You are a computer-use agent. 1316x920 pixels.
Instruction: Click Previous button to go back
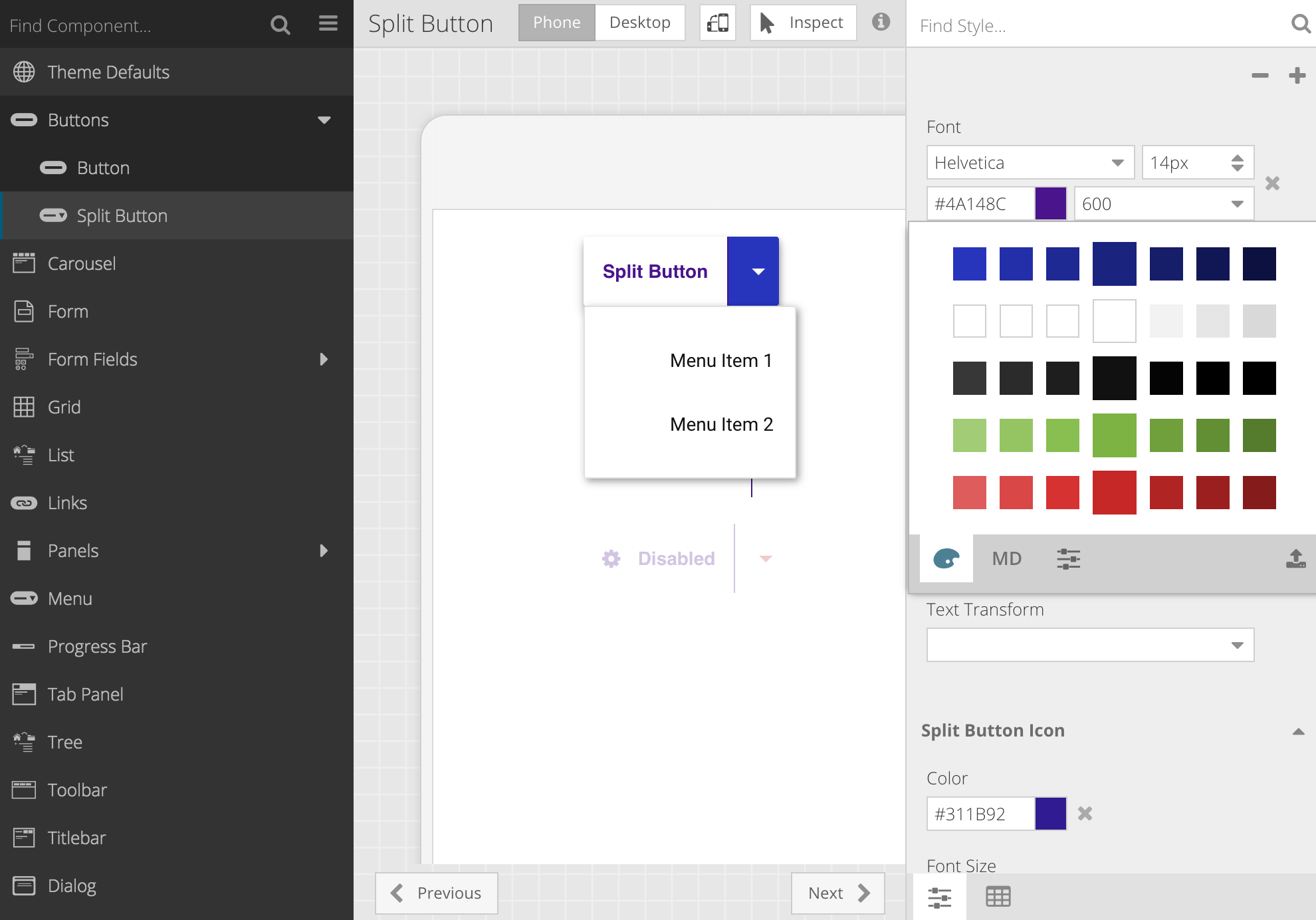pyautogui.click(x=435, y=892)
